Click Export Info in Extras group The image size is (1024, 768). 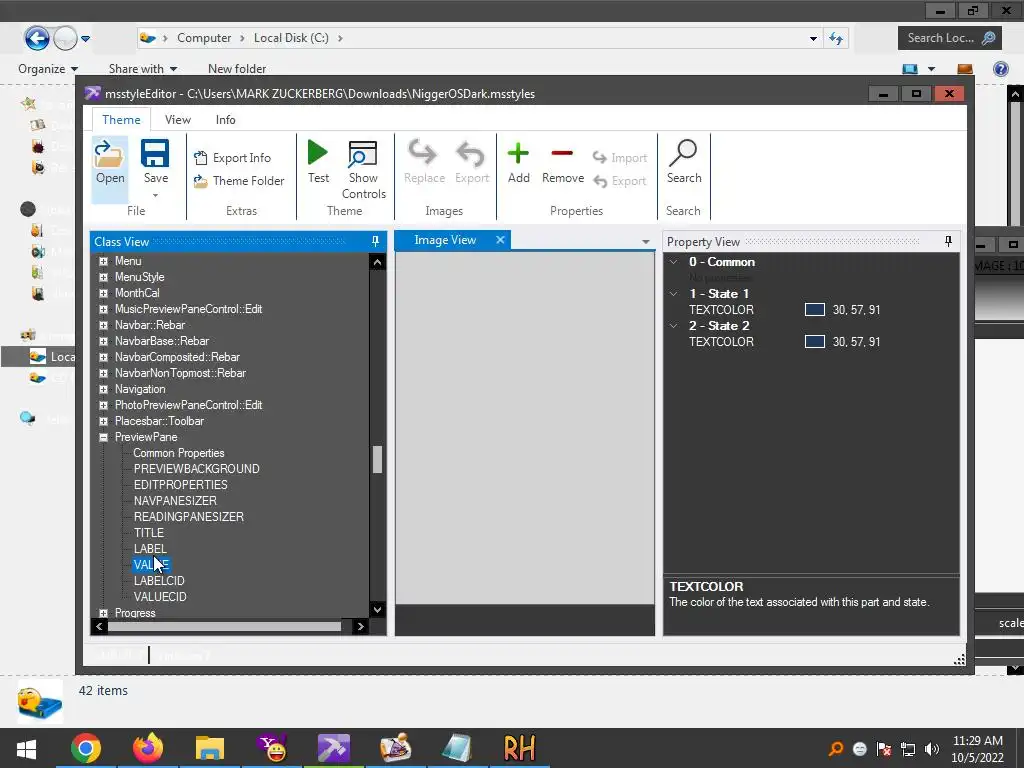232,157
